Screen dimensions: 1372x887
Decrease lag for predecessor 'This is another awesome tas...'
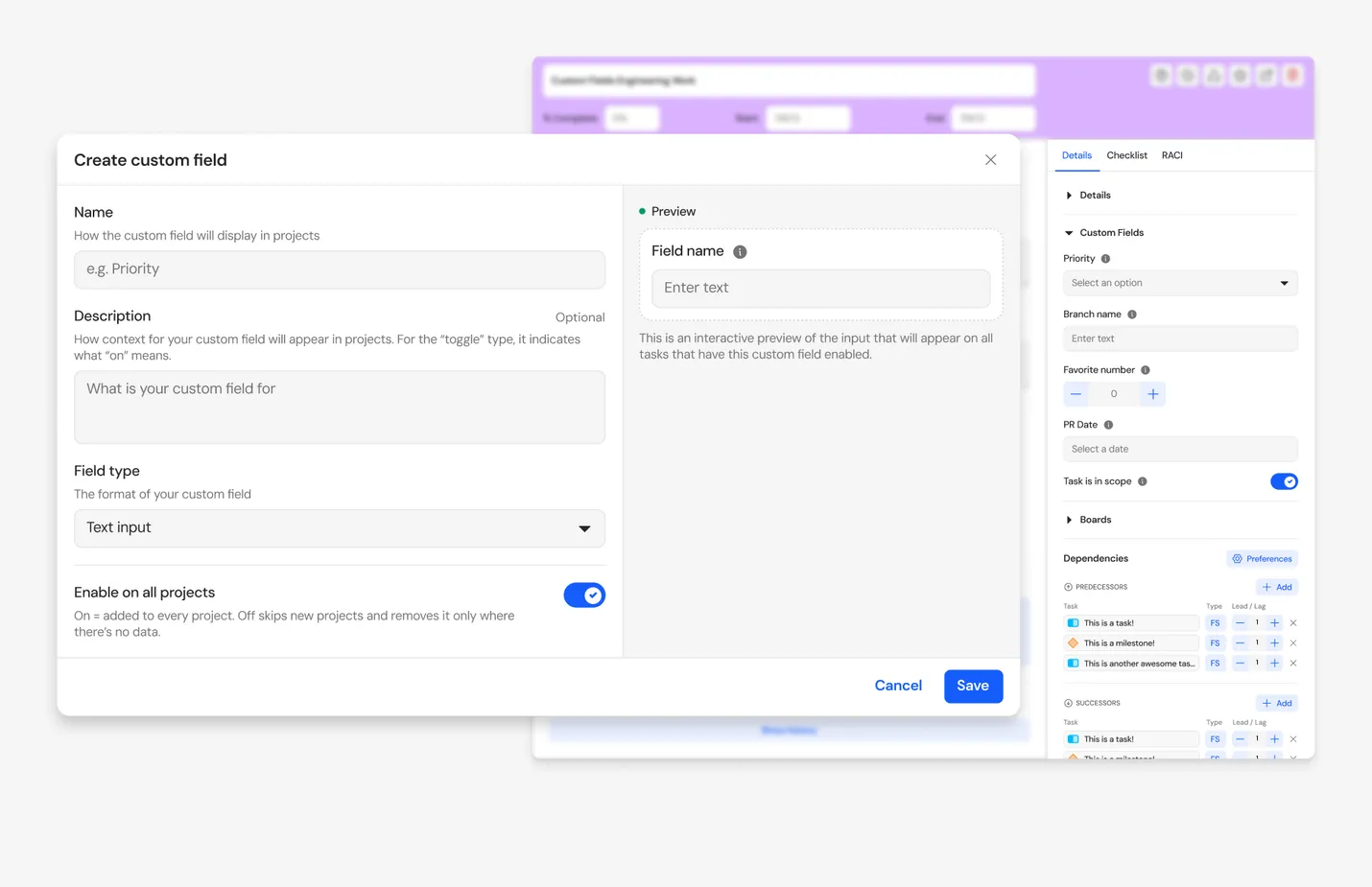(x=1240, y=664)
